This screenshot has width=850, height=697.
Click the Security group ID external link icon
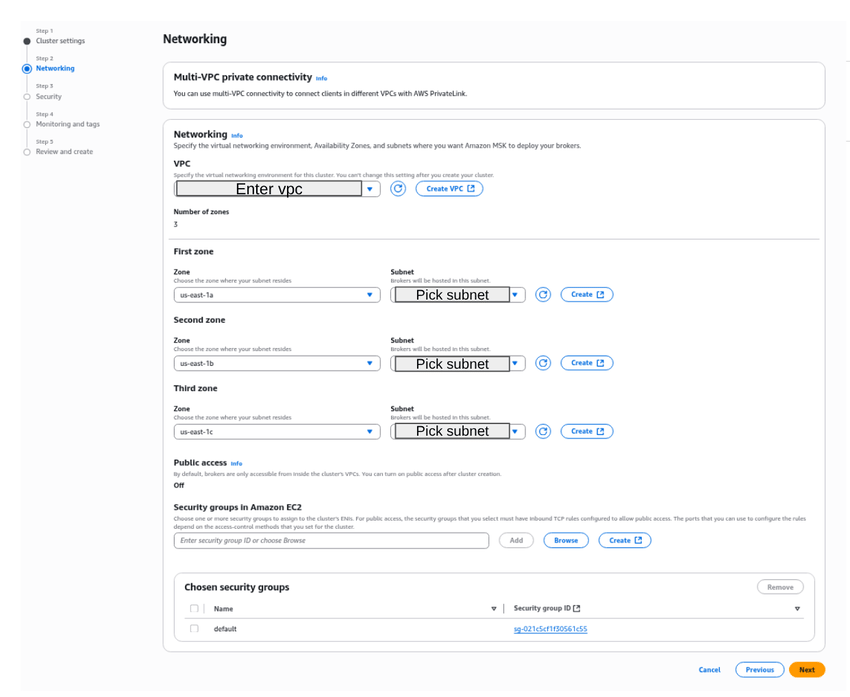tap(577, 608)
